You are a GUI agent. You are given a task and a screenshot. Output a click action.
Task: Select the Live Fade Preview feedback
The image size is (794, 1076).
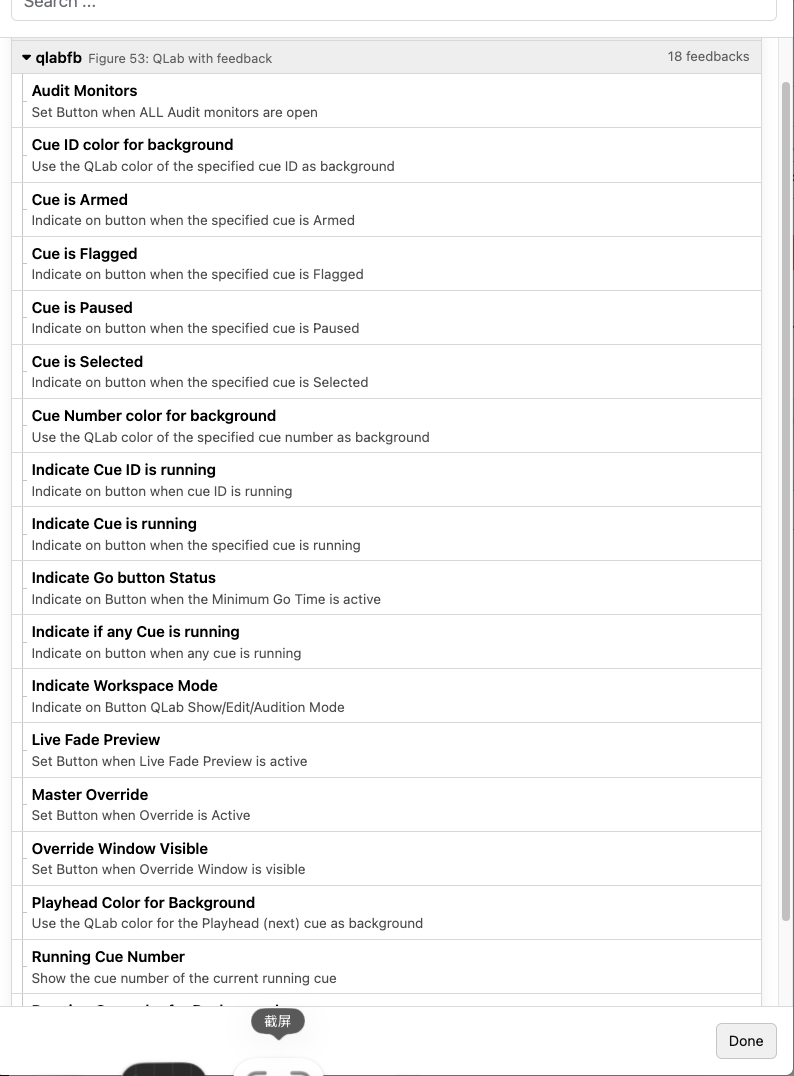pos(392,750)
